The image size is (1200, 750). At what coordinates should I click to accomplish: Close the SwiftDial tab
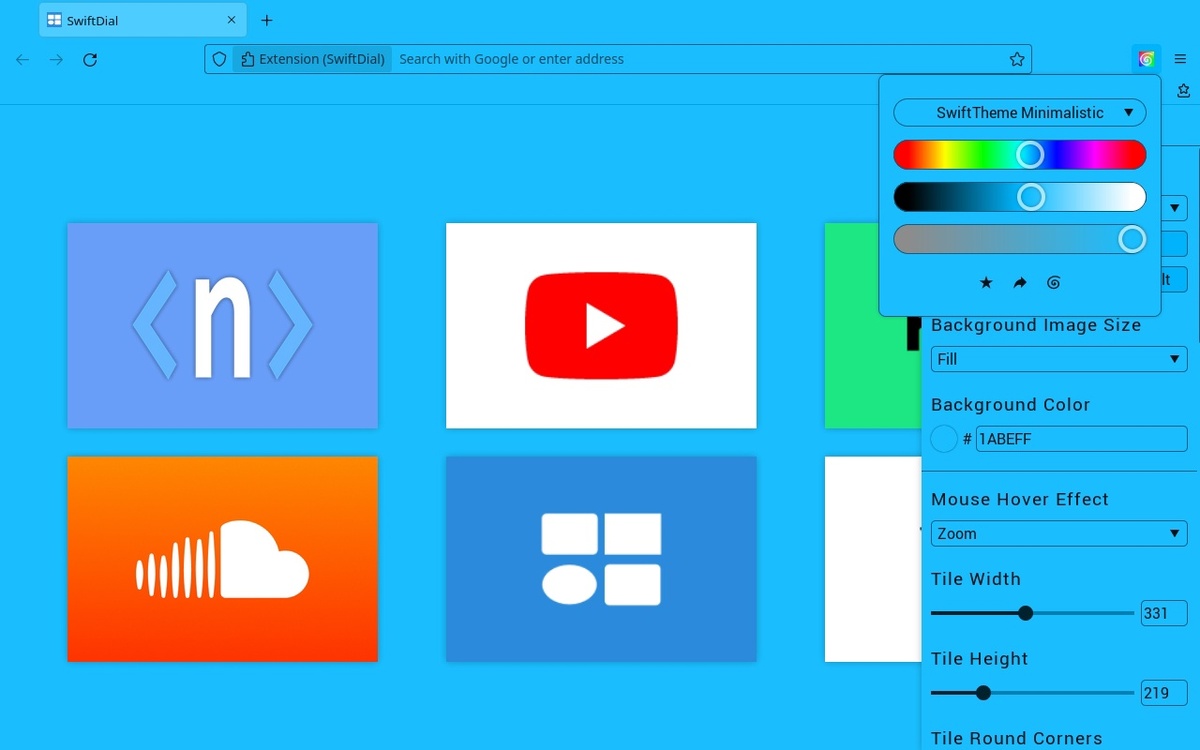coord(232,20)
